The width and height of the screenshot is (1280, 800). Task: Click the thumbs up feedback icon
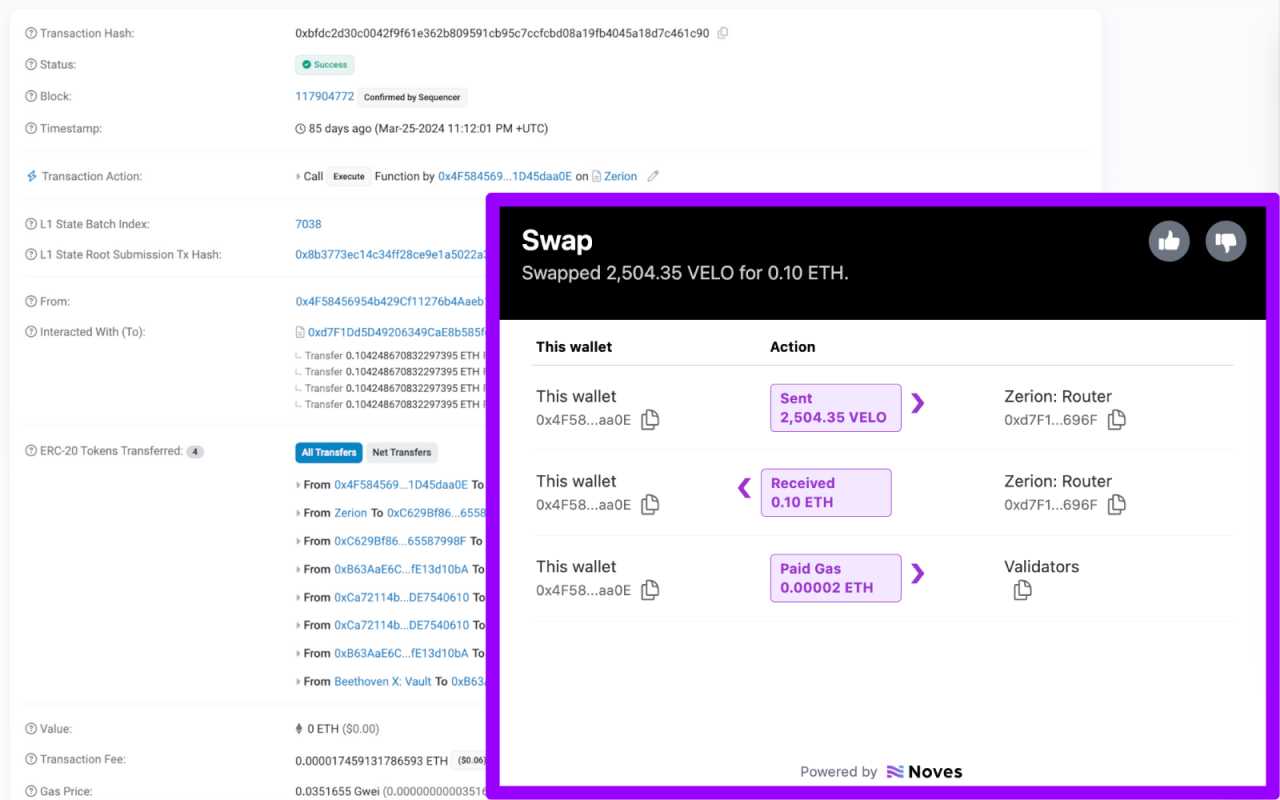coord(1169,241)
